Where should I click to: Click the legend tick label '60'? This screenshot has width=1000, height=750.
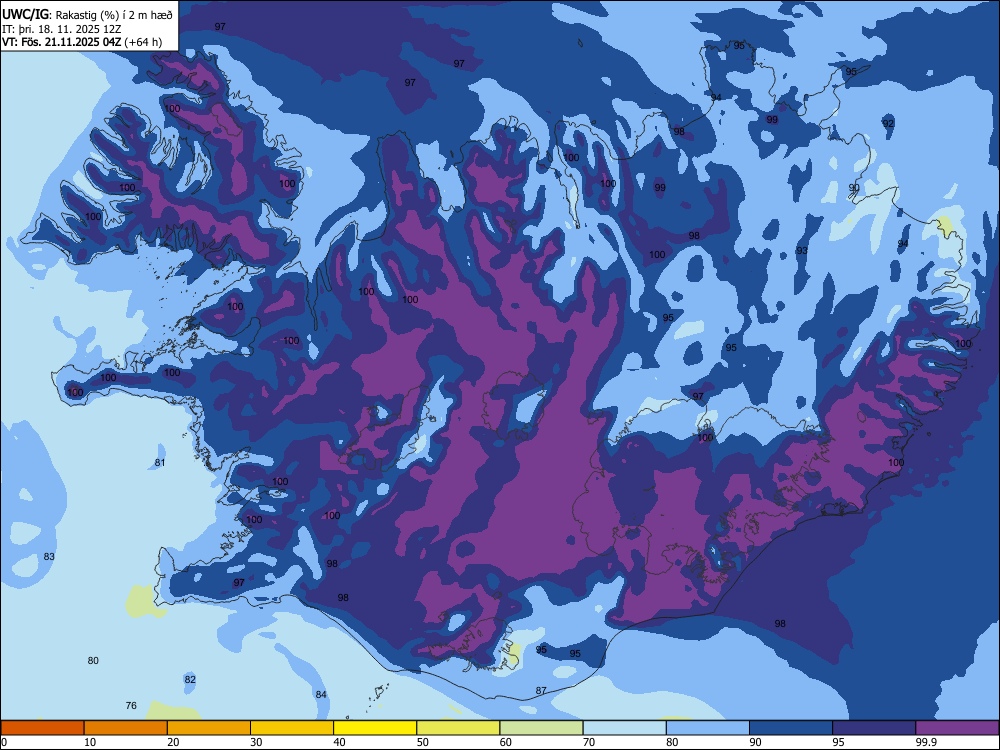pyautogui.click(x=506, y=742)
